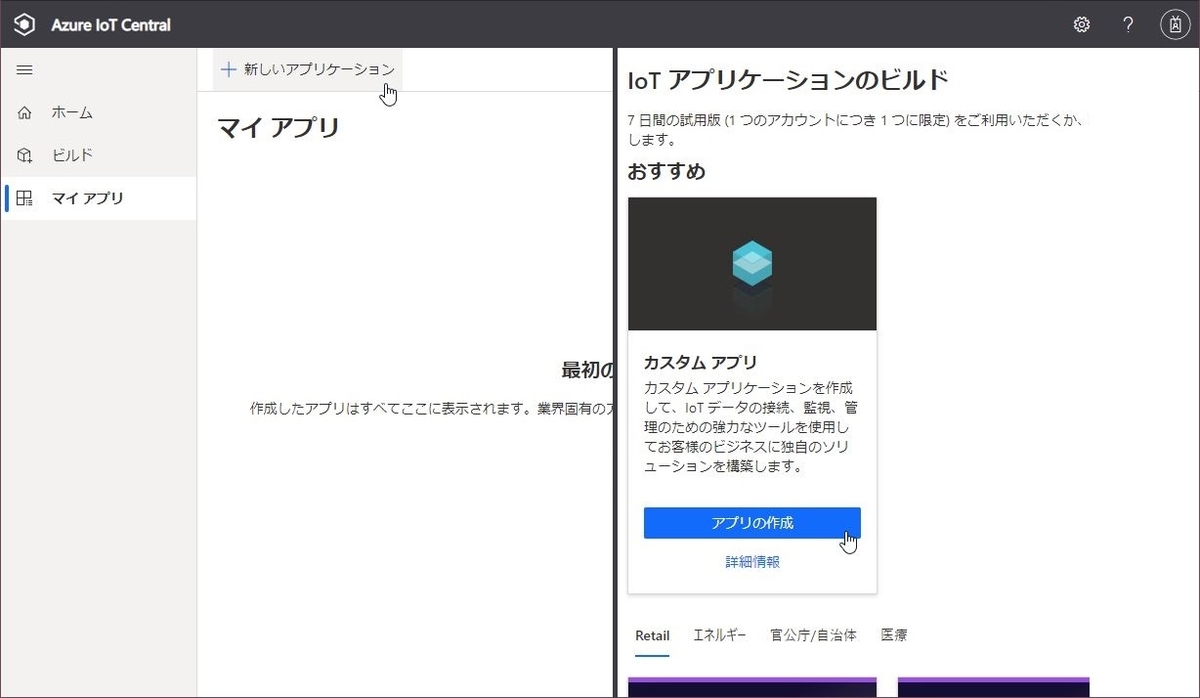Open ビルド using its sidebar icon
The image size is (1200, 698).
click(x=24, y=155)
